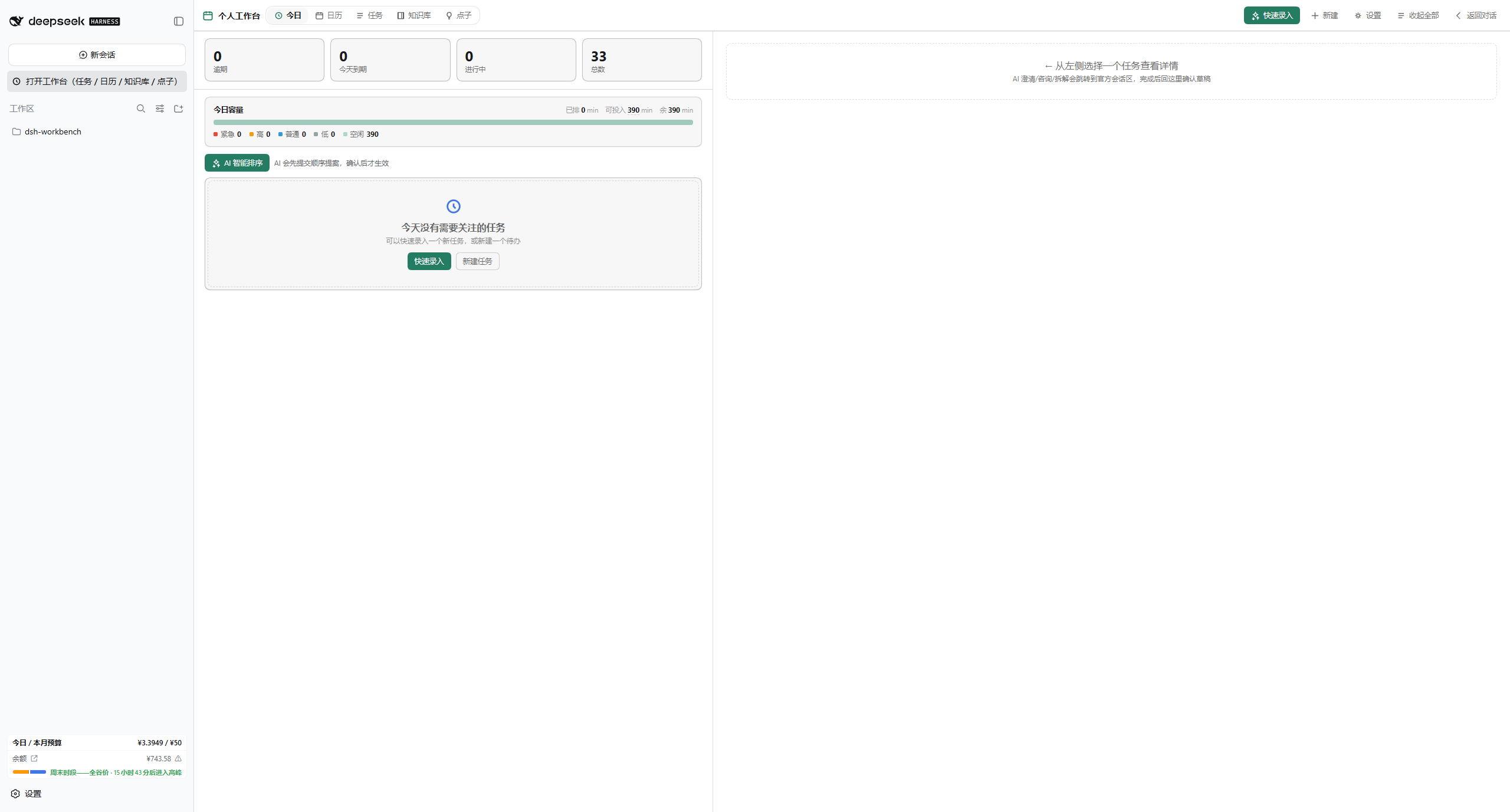This screenshot has width=1510, height=812.
Task: Open sidebar 设置 gear settings
Action: click(x=27, y=794)
